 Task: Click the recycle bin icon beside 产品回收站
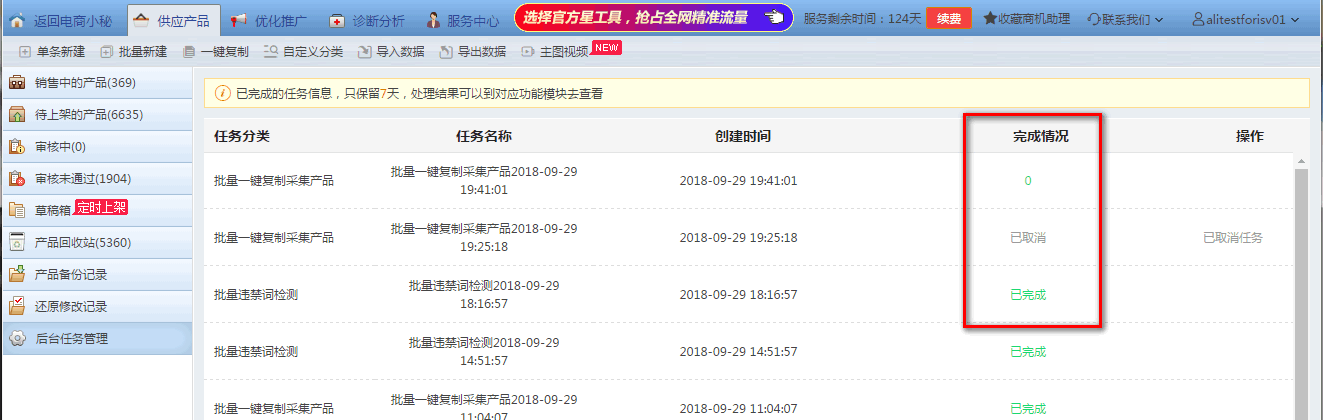[x=17, y=243]
